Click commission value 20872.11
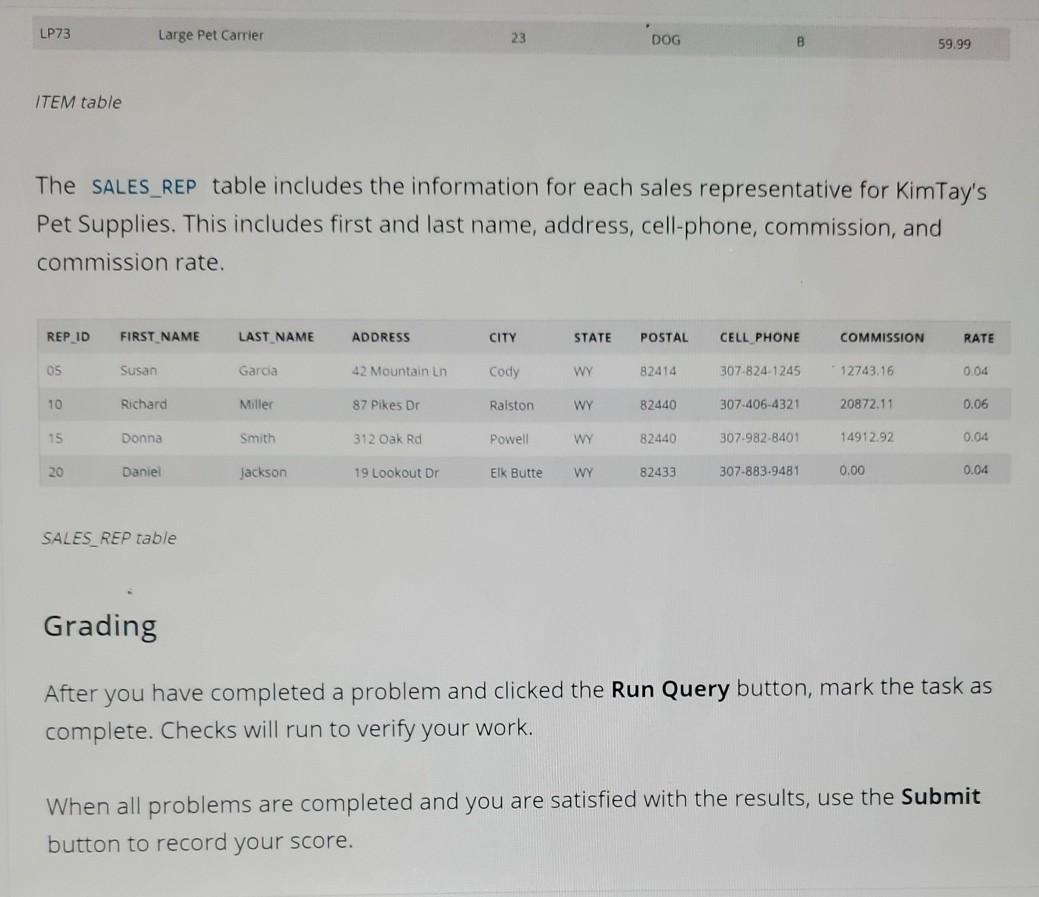The height and width of the screenshot is (897, 1039). coord(867,403)
